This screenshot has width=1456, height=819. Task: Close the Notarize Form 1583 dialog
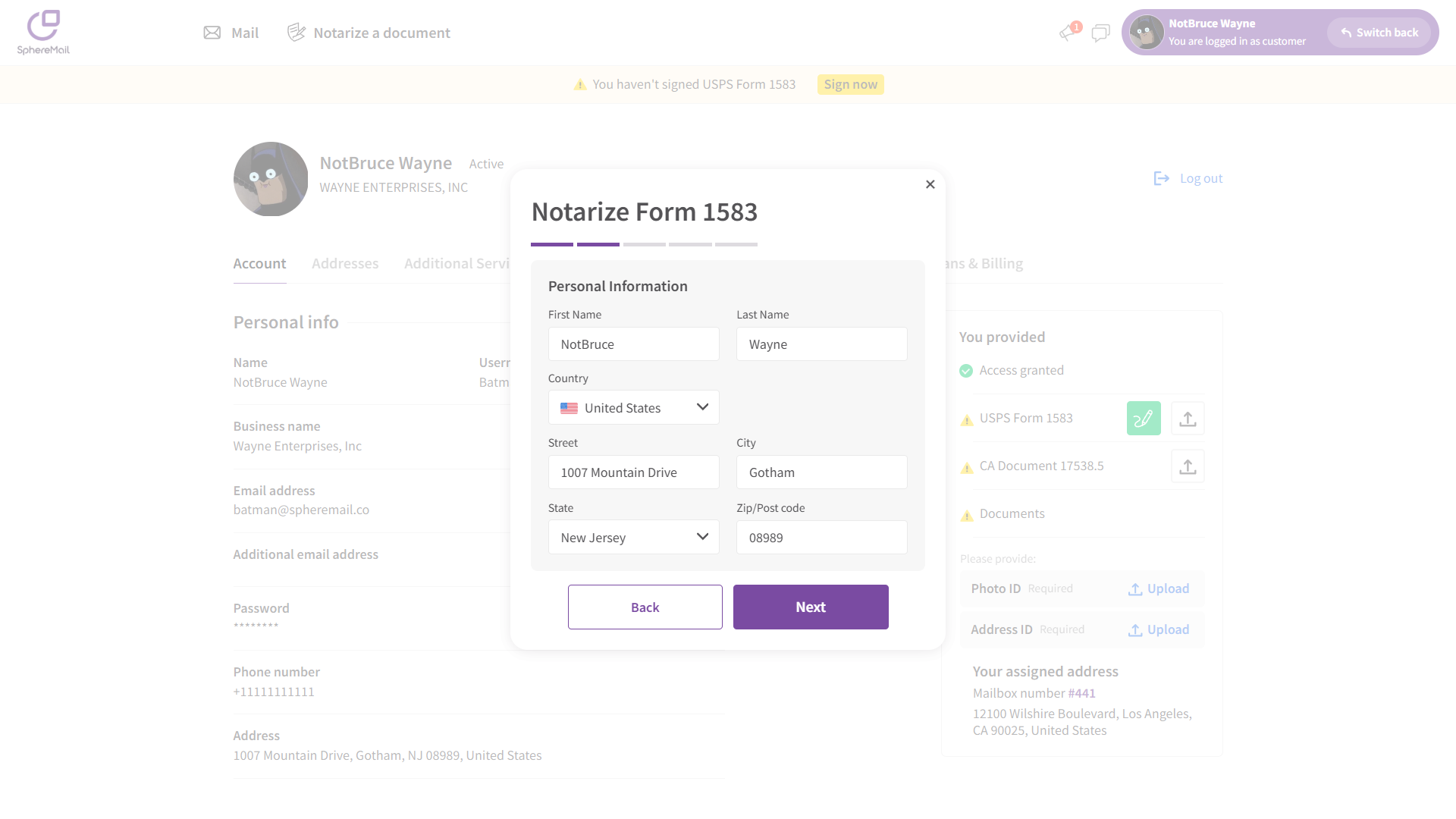coord(930,184)
